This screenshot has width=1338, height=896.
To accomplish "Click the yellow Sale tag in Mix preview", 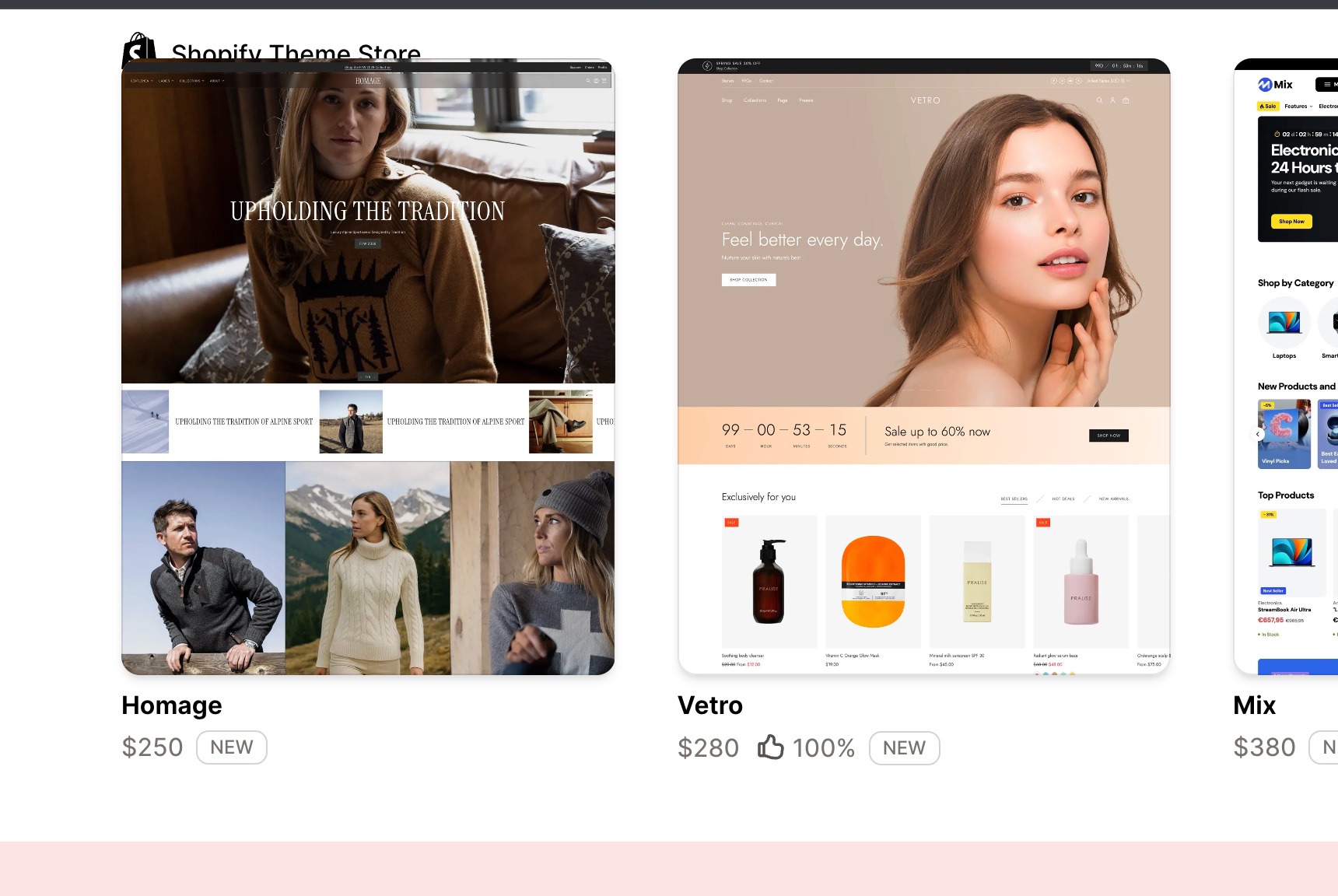I will tap(1268, 107).
